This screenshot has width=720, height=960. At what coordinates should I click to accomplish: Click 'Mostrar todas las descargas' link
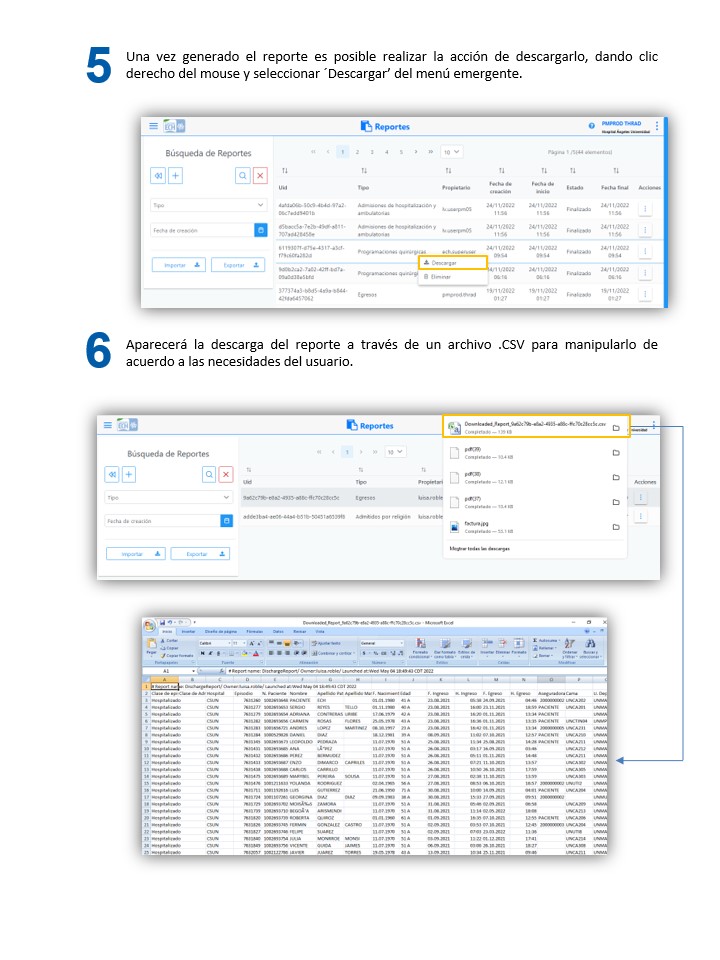pyautogui.click(x=487, y=549)
